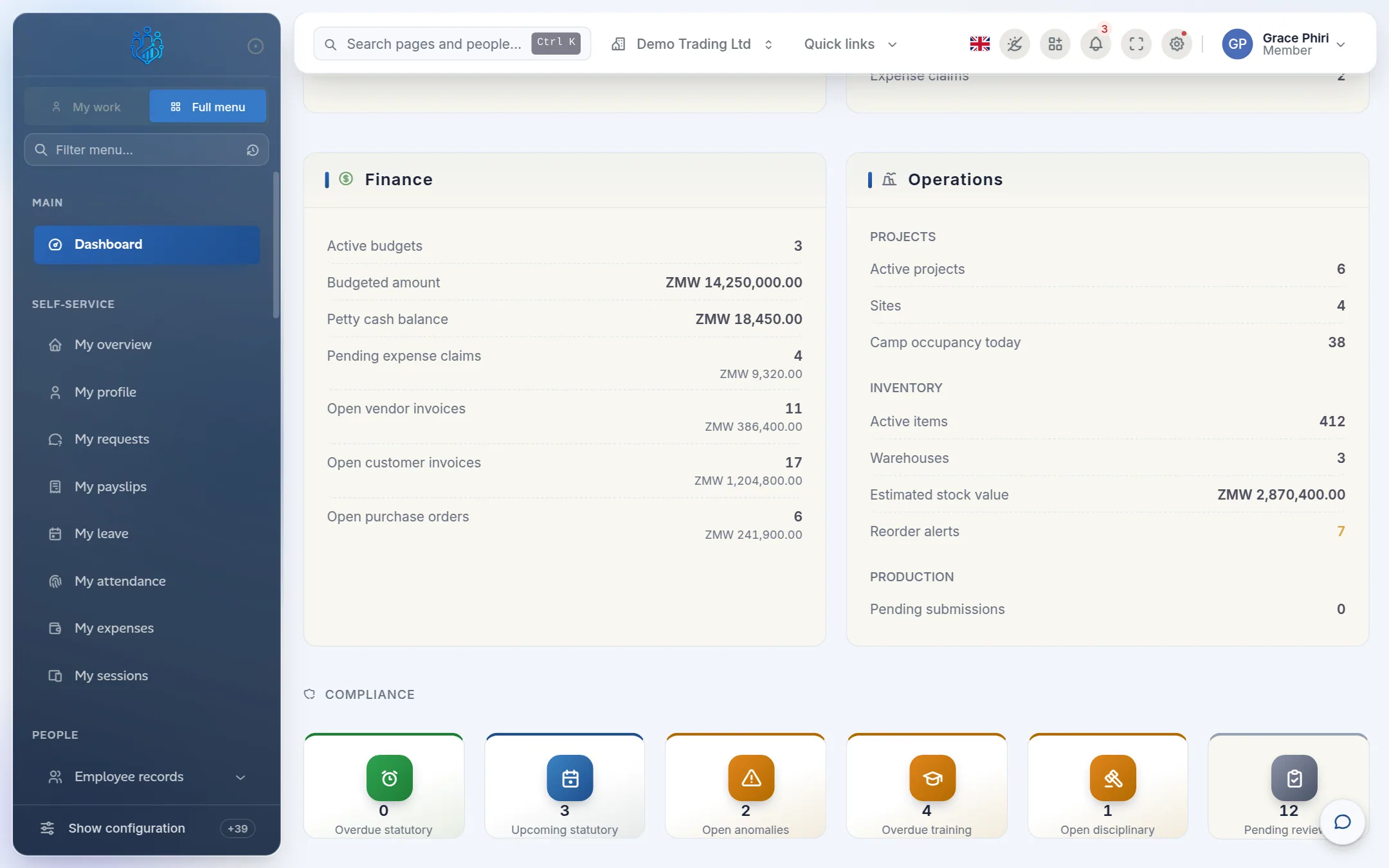Image resolution: width=1389 pixels, height=868 pixels.
Task: Click the Open anomalies warning icon
Action: click(x=751, y=778)
